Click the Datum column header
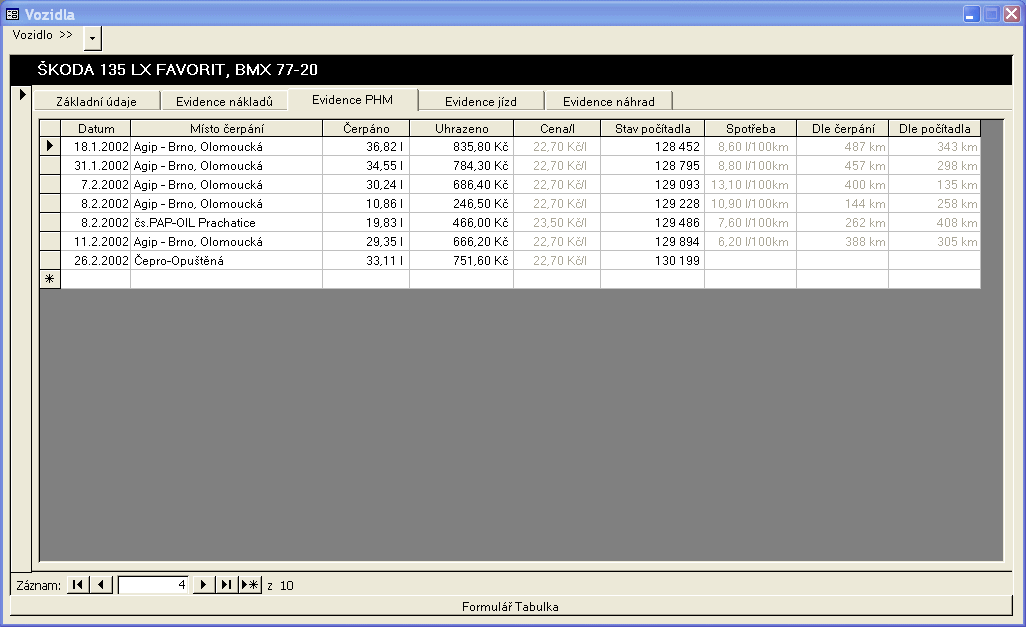1026x627 pixels. click(96, 129)
